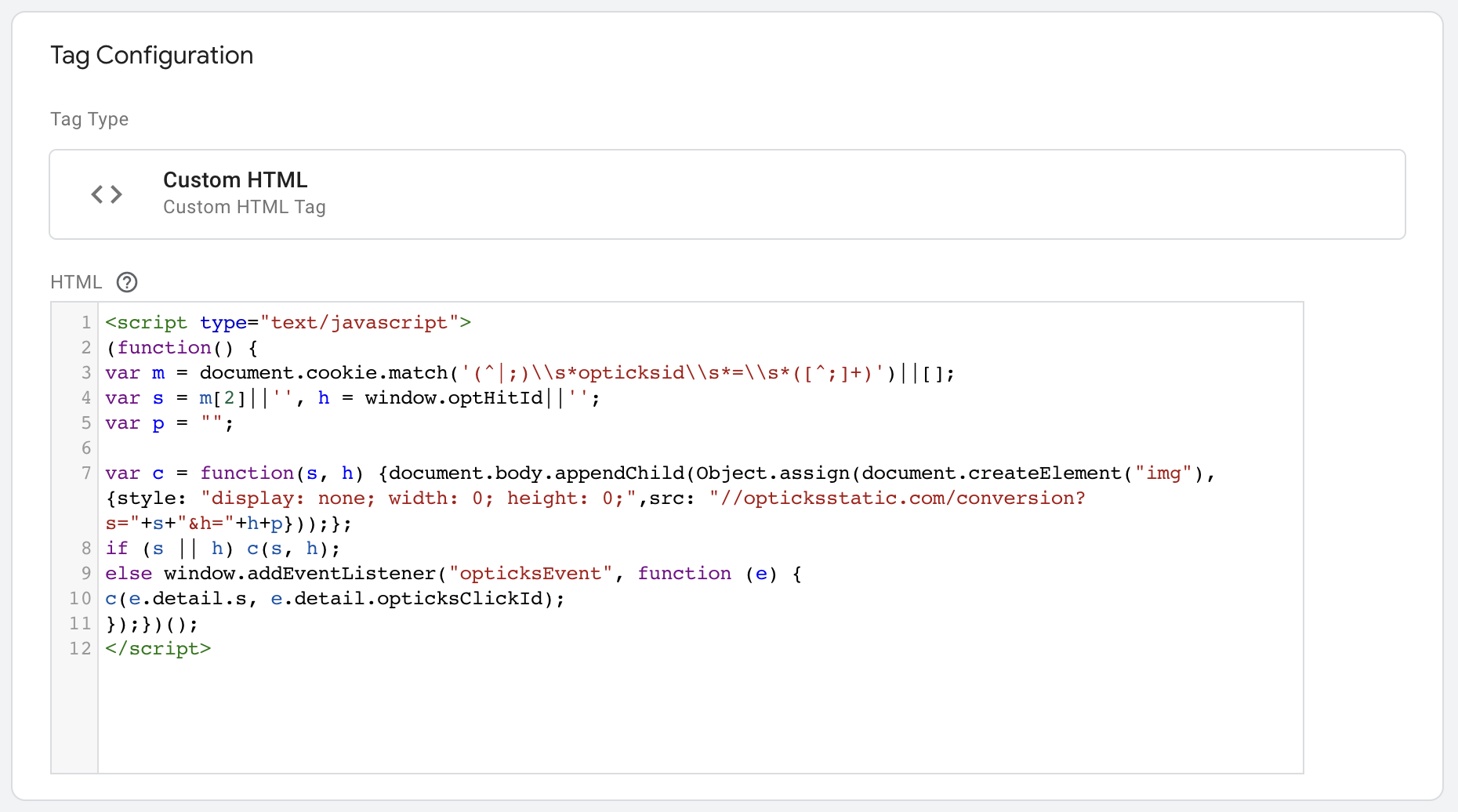Click the Custom HTML code brackets icon
Image resolution: width=1458 pixels, height=812 pixels.
(107, 194)
